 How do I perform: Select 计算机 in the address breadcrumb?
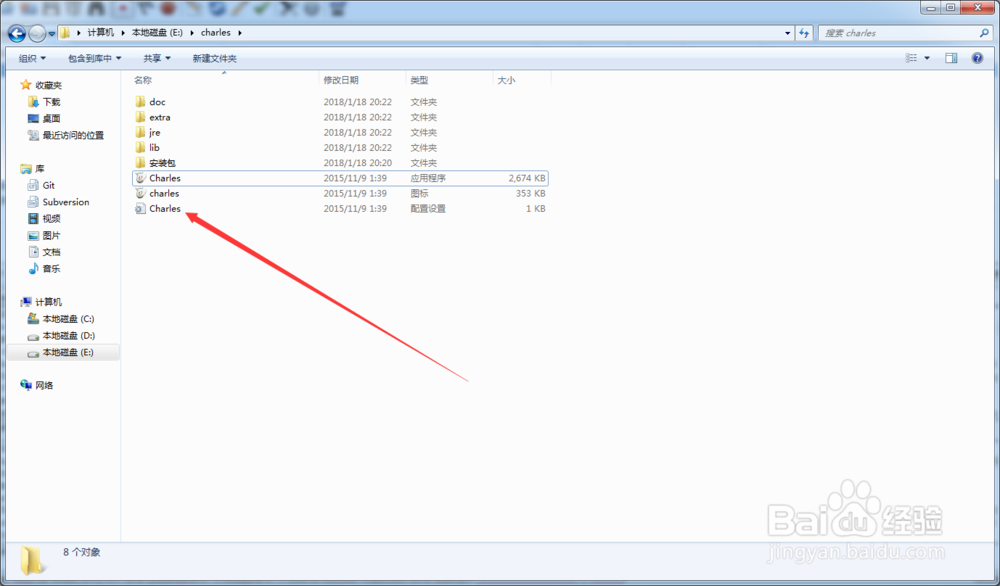click(100, 33)
